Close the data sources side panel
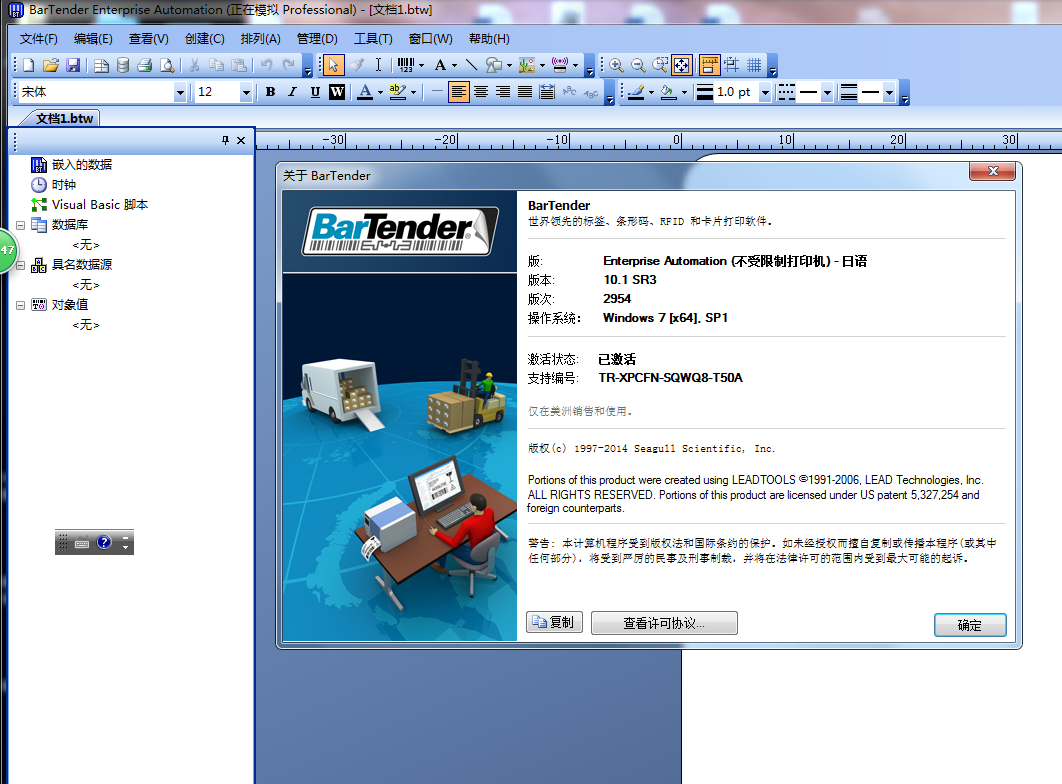The width and height of the screenshot is (1062, 784). (241, 140)
